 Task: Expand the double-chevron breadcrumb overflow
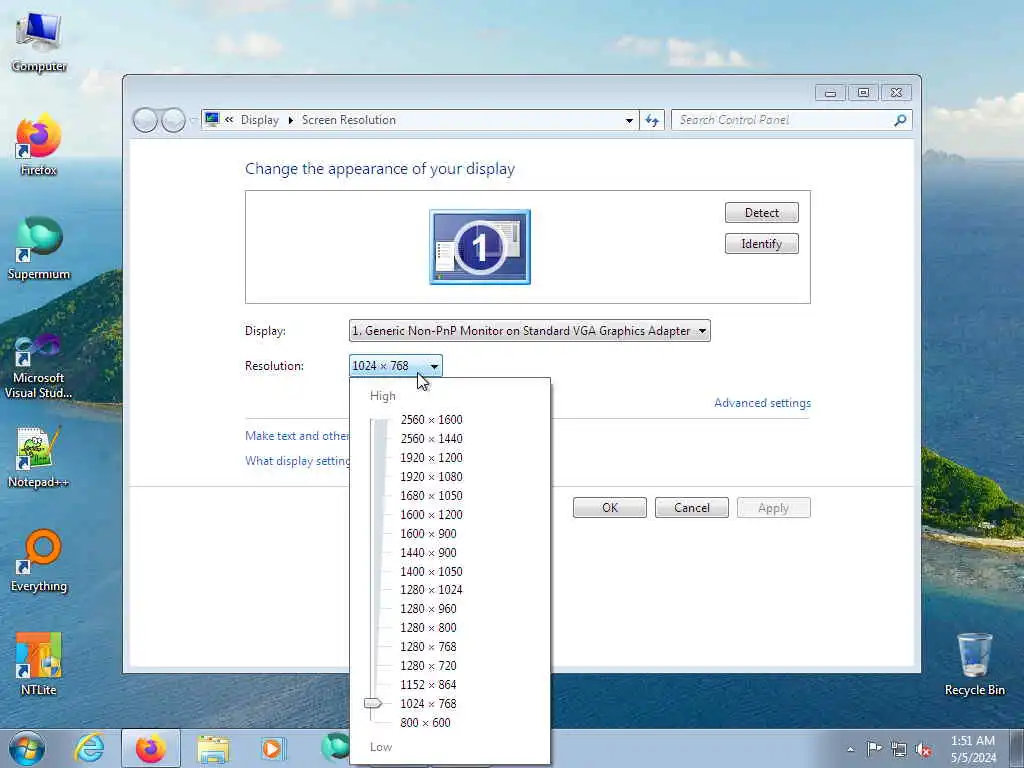pyautogui.click(x=229, y=120)
